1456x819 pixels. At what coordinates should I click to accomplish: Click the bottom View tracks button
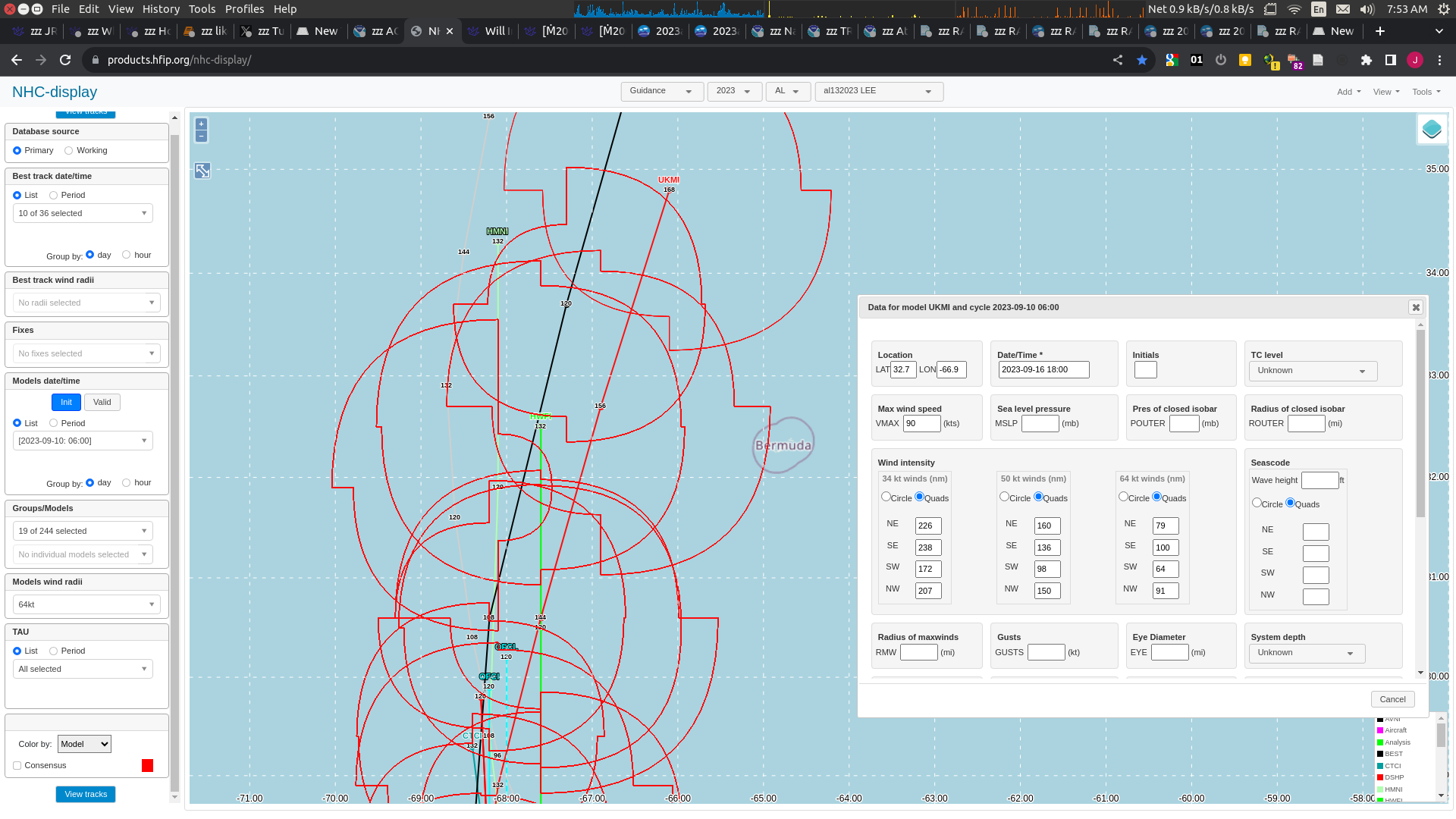pyautogui.click(x=86, y=794)
